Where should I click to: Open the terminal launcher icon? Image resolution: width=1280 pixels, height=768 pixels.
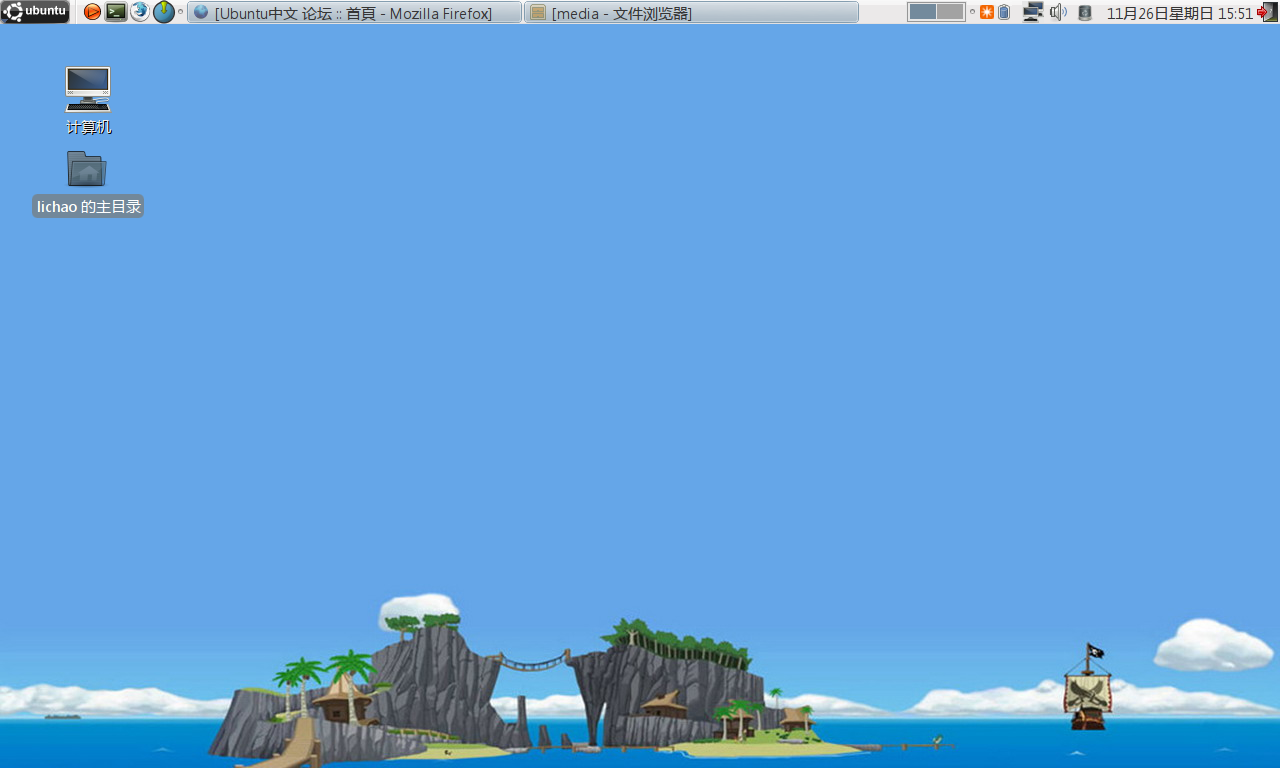click(x=116, y=12)
